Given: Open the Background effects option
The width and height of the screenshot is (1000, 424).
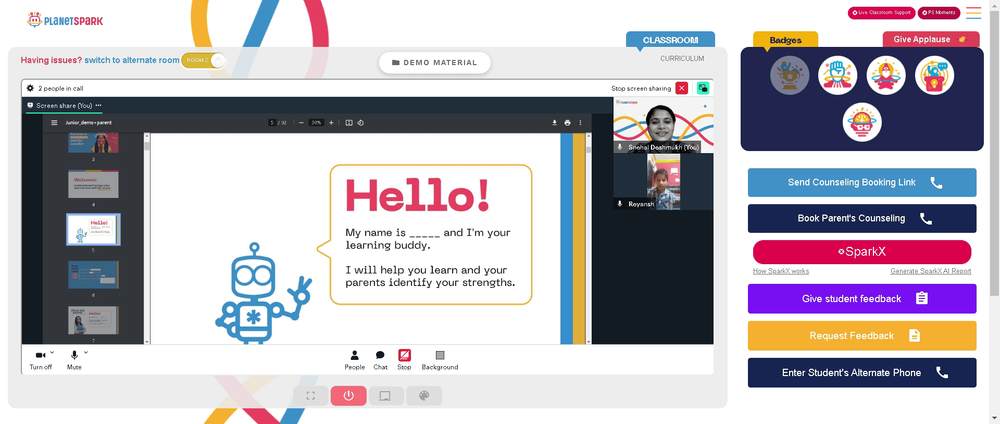Looking at the screenshot, I should 439,360.
